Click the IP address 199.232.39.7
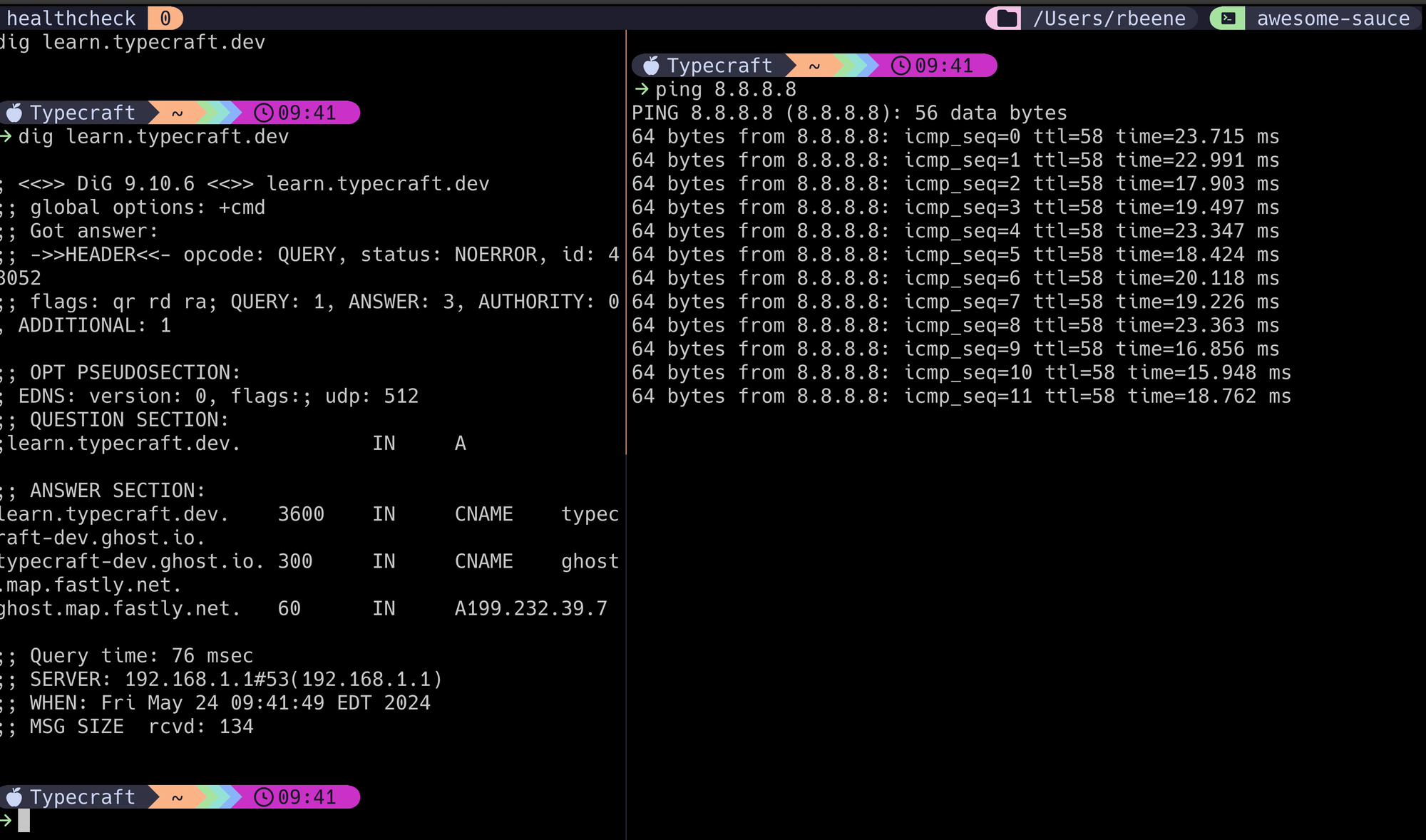Screen dimensions: 1426x840 click(x=537, y=608)
